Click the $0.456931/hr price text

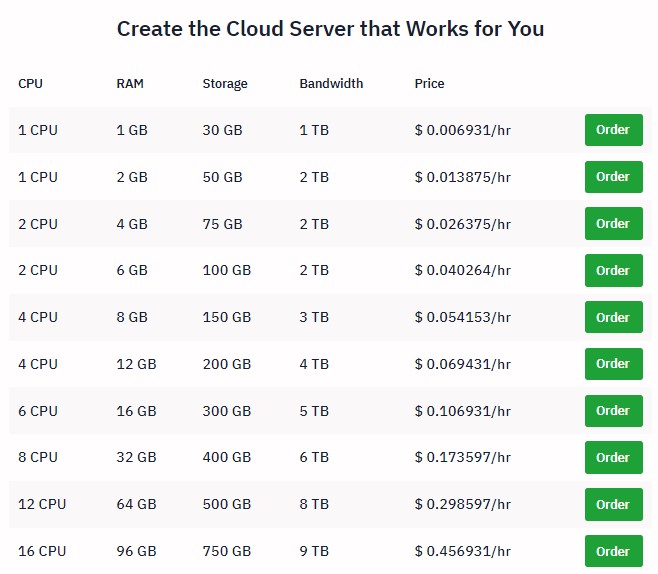tap(462, 551)
